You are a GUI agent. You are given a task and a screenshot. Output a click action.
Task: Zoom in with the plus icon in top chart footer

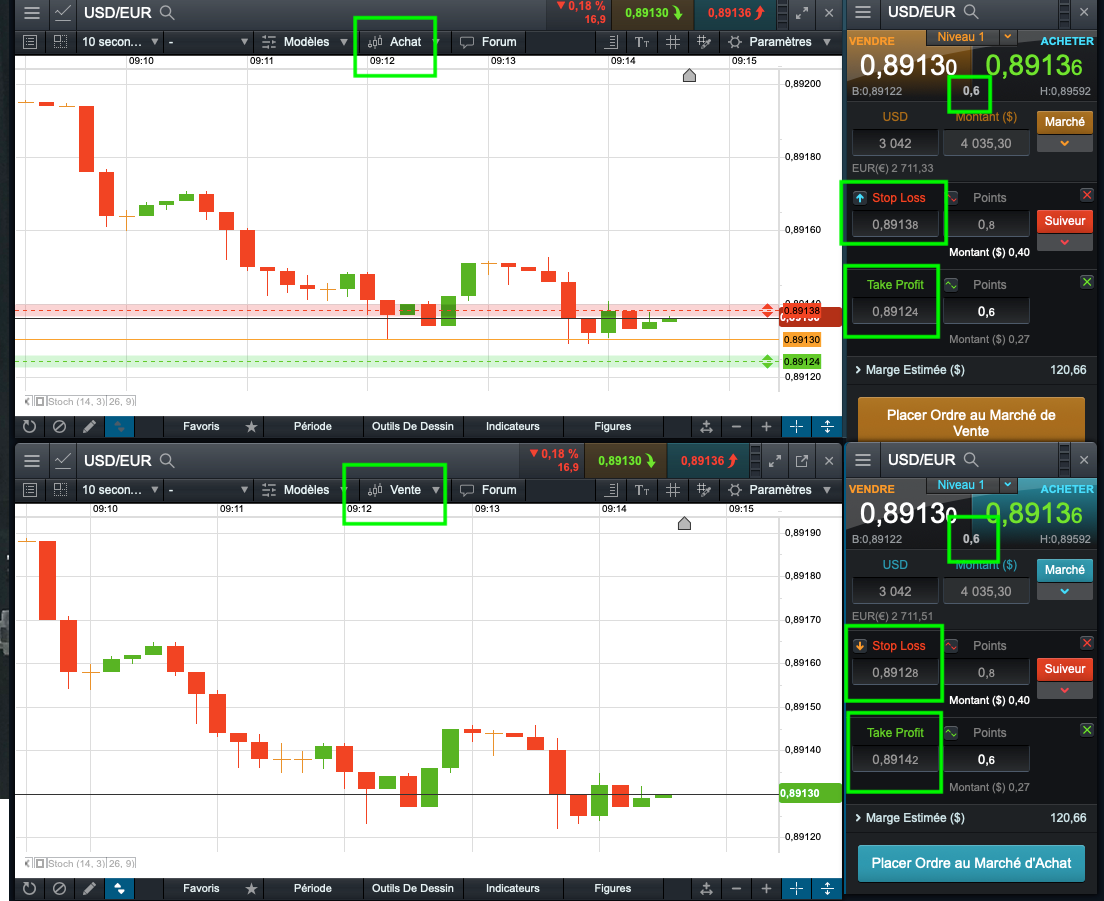(766, 426)
